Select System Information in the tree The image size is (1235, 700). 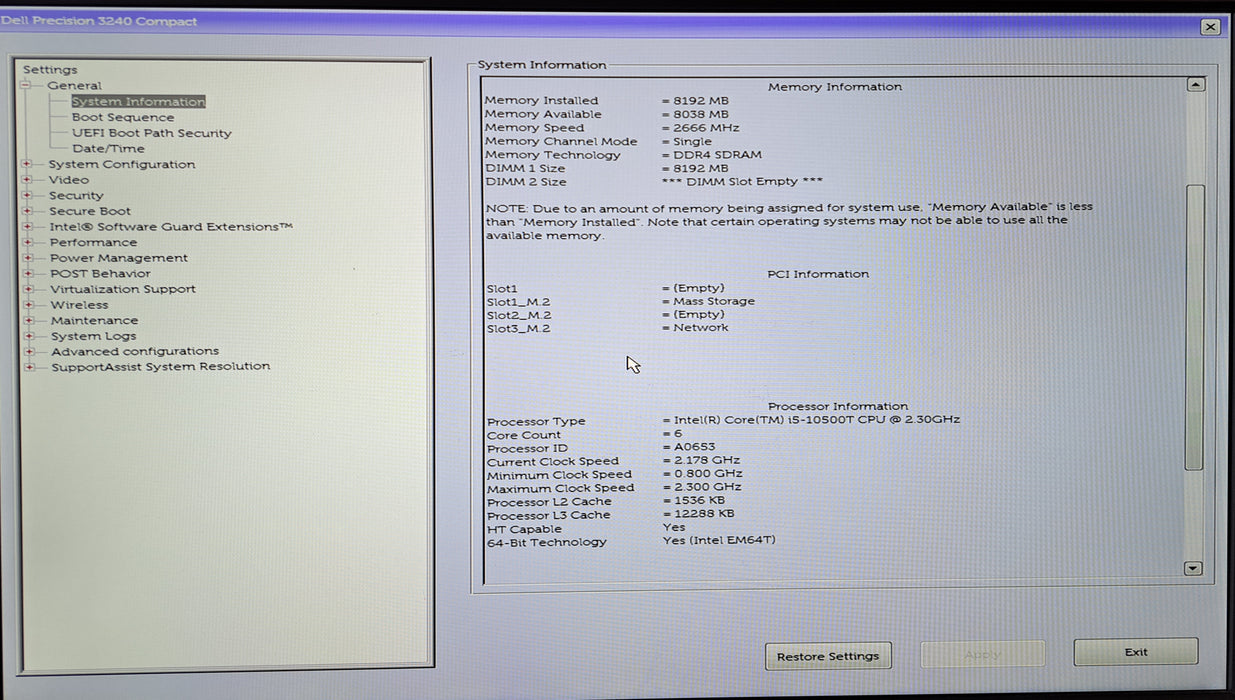coord(138,101)
